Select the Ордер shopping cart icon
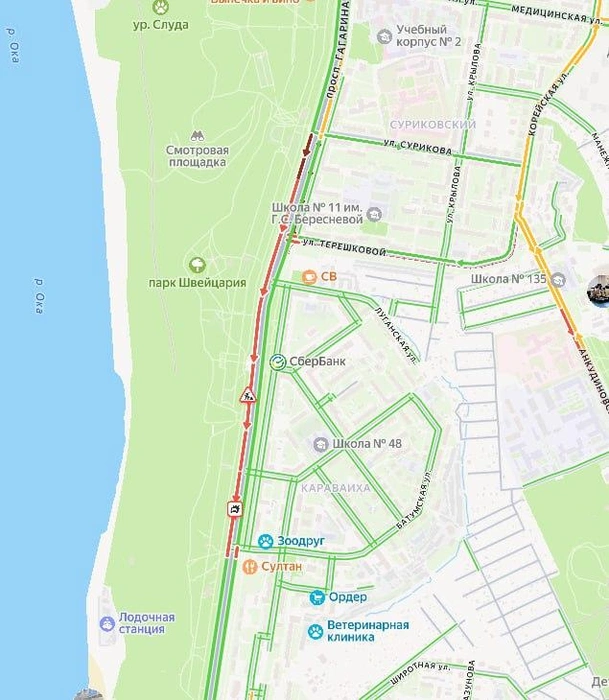 (x=317, y=597)
